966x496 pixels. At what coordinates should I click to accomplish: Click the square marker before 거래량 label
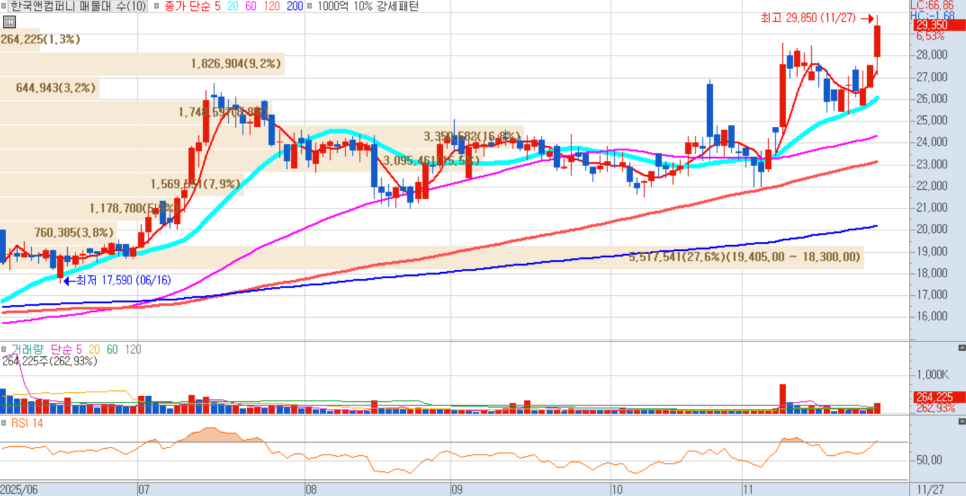4,349
